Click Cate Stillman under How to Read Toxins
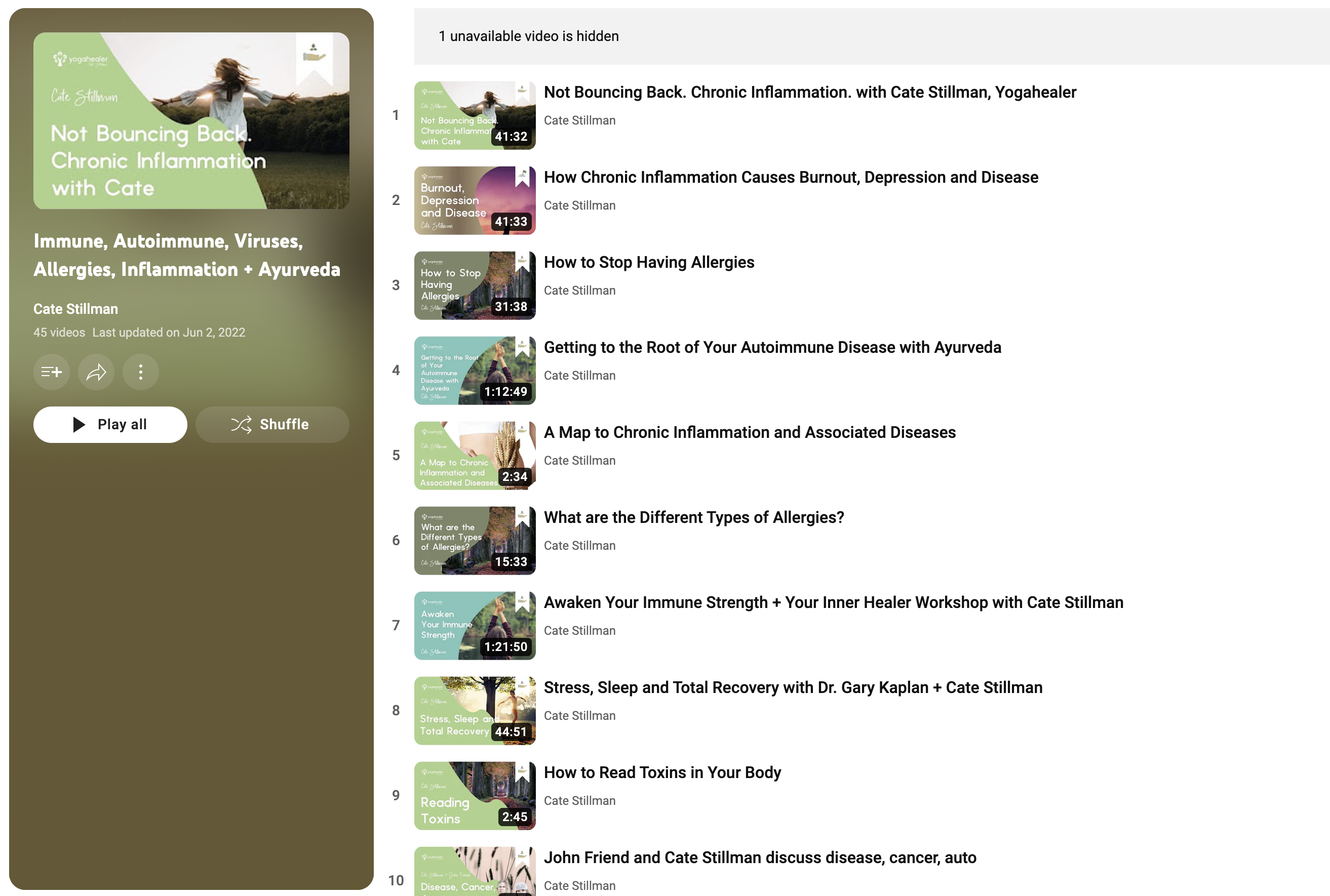 (579, 800)
